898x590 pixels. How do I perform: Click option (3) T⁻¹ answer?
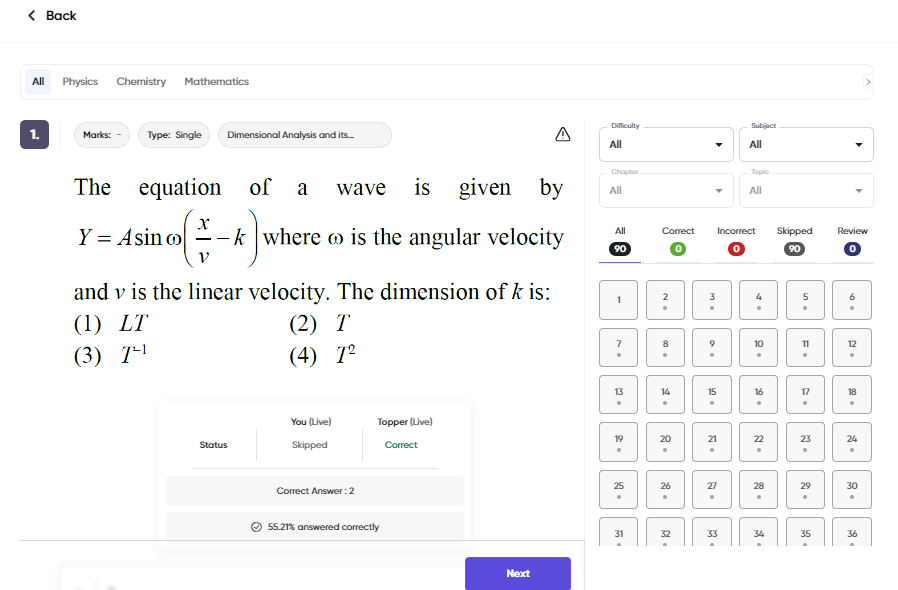coord(111,355)
